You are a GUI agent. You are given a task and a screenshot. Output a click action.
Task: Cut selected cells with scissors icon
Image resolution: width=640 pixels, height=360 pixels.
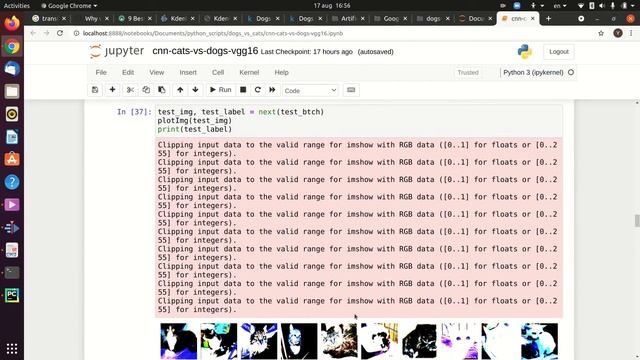pos(130,90)
